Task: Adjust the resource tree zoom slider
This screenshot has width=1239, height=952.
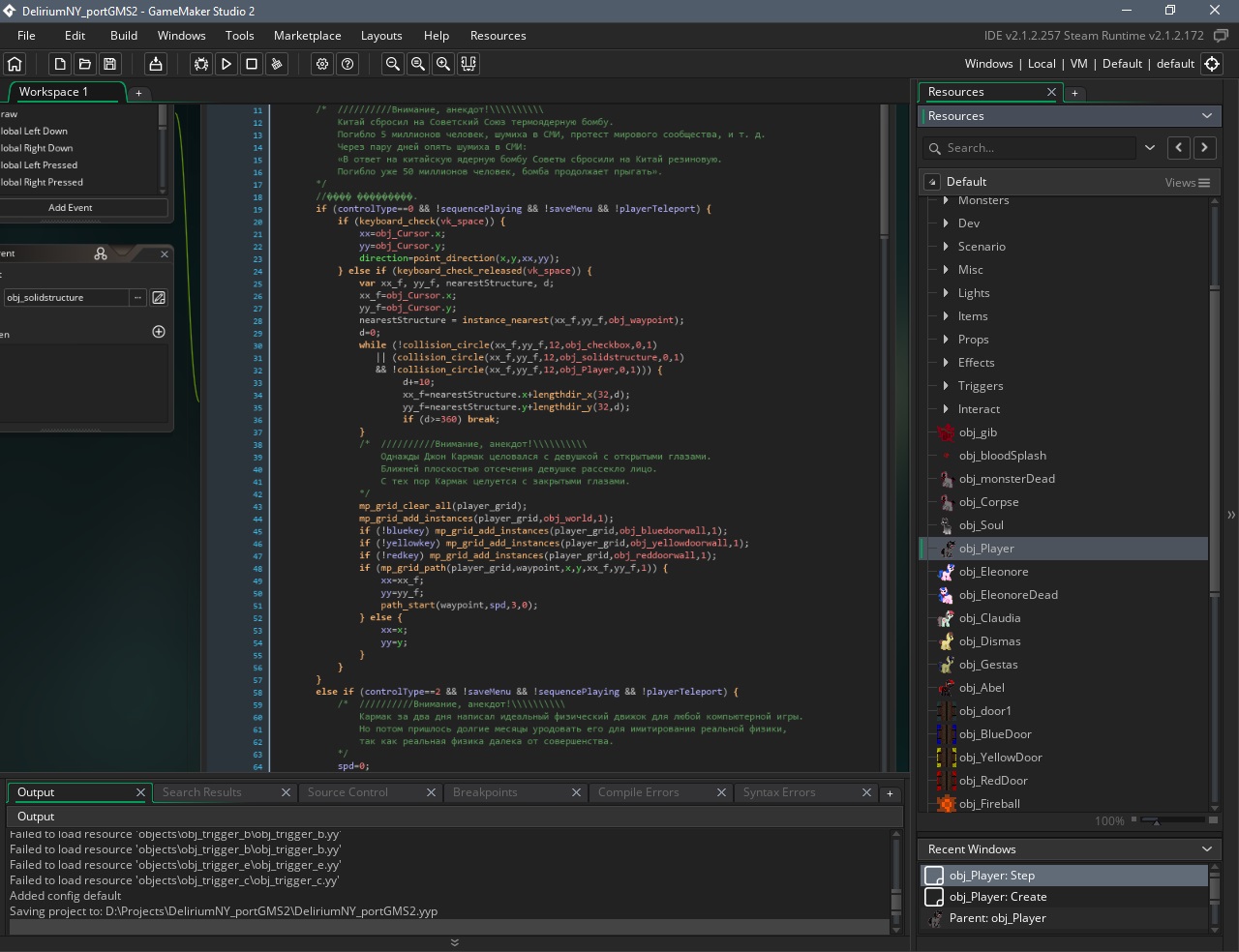Action: coord(1158,820)
